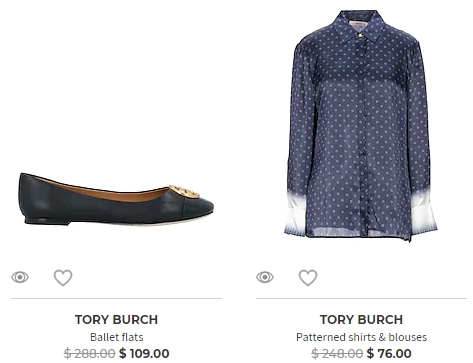Click the $ 76.00 sale price
This screenshot has width=473, height=363.
point(389,353)
